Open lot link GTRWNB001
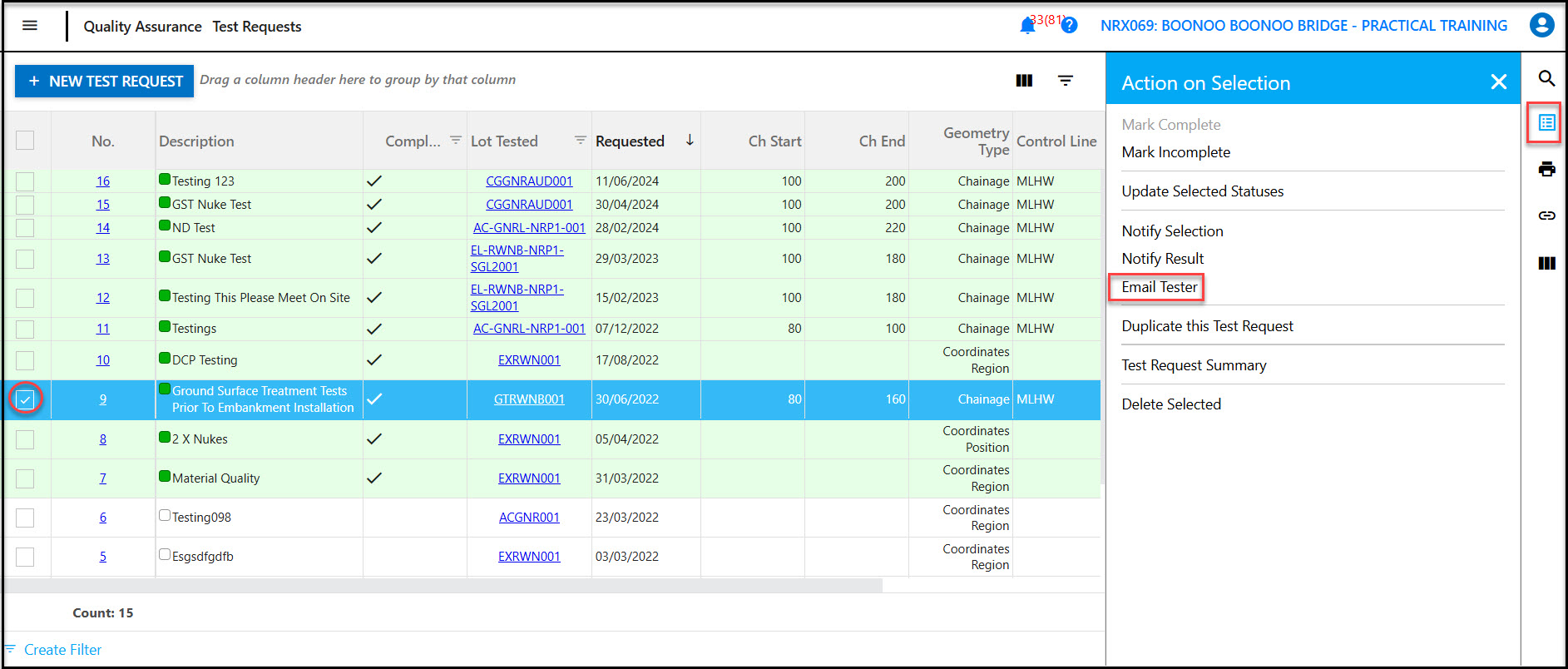 [529, 399]
